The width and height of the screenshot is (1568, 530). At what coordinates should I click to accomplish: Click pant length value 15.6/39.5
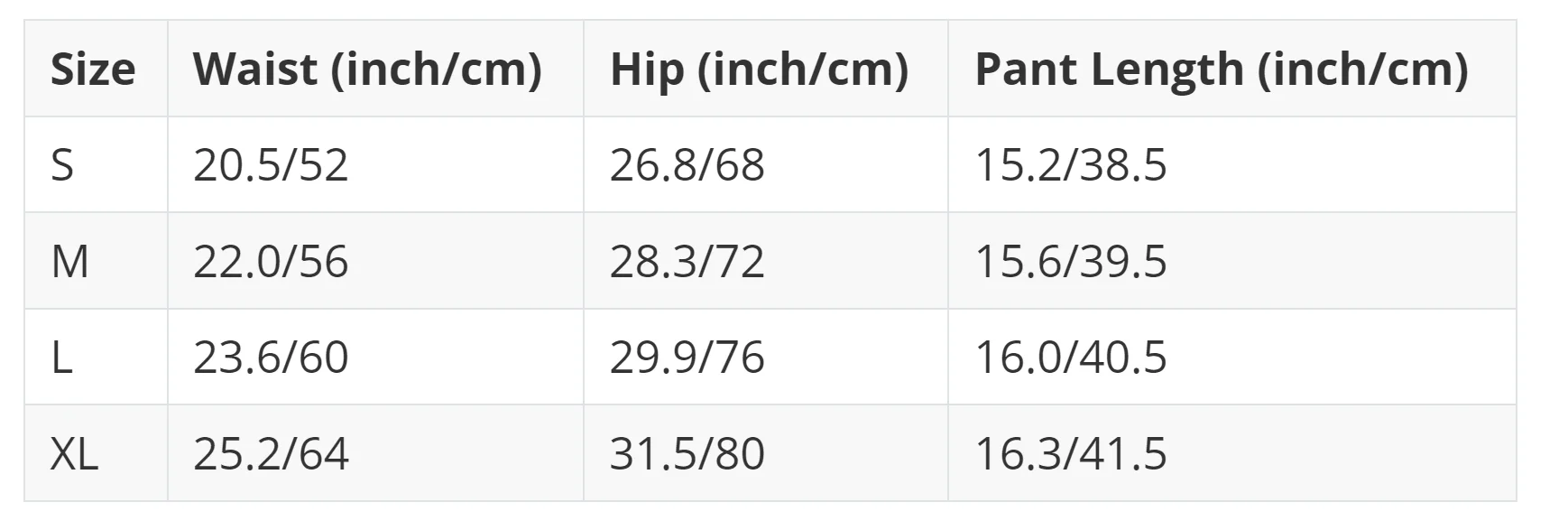coord(1071,262)
